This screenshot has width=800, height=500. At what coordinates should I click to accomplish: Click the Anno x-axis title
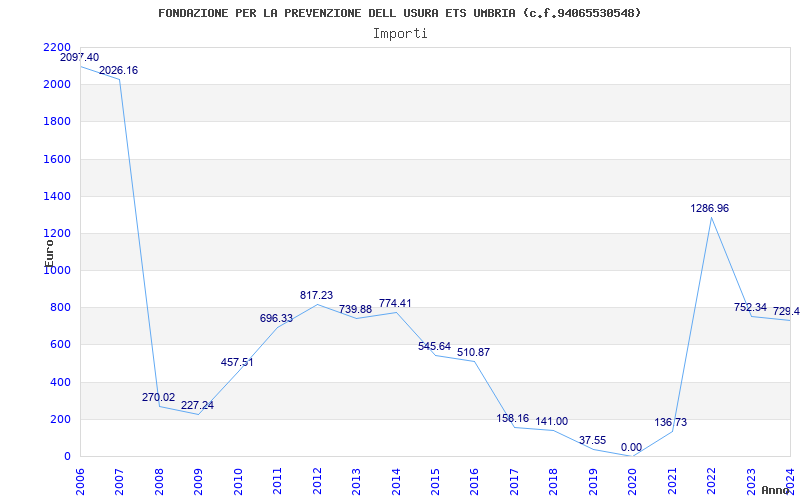pyautogui.click(x=775, y=490)
